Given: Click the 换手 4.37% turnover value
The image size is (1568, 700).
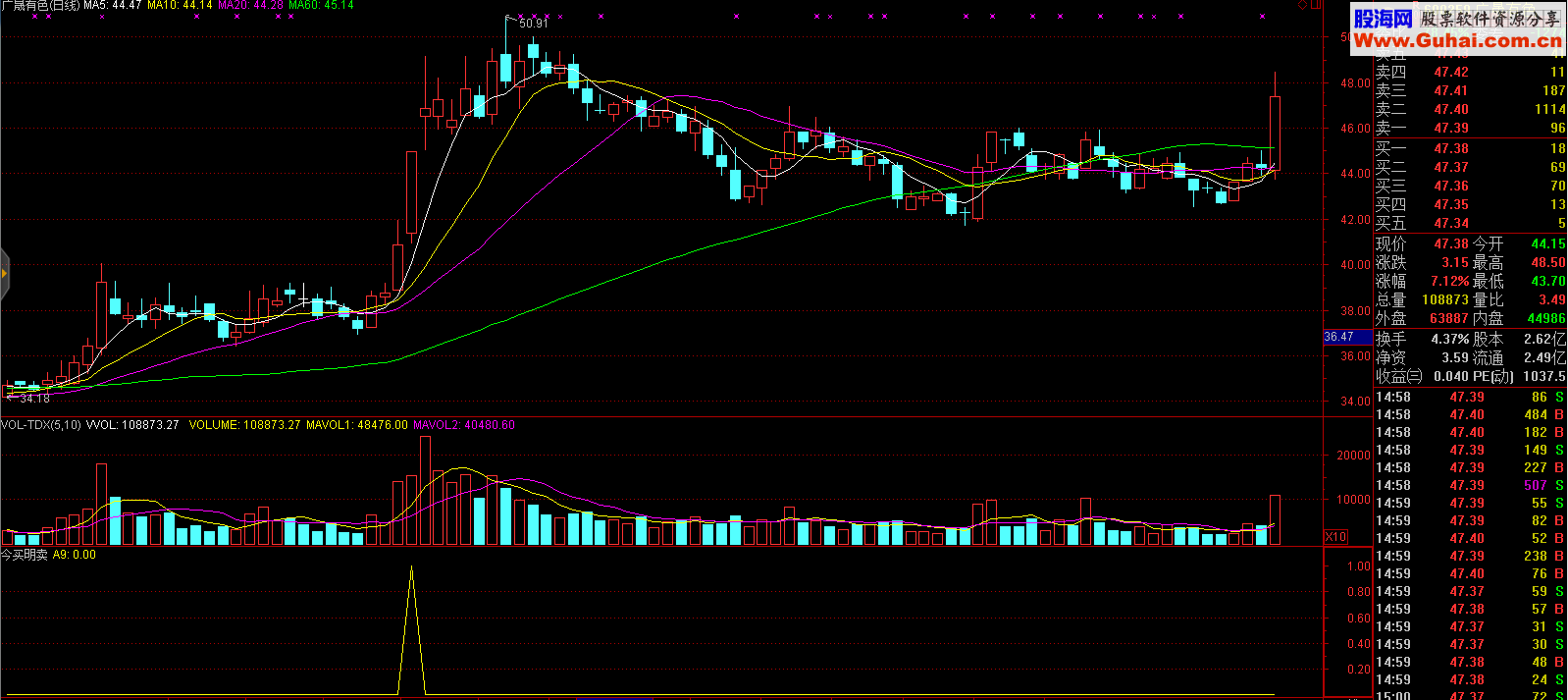Looking at the screenshot, I should 1450,339.
